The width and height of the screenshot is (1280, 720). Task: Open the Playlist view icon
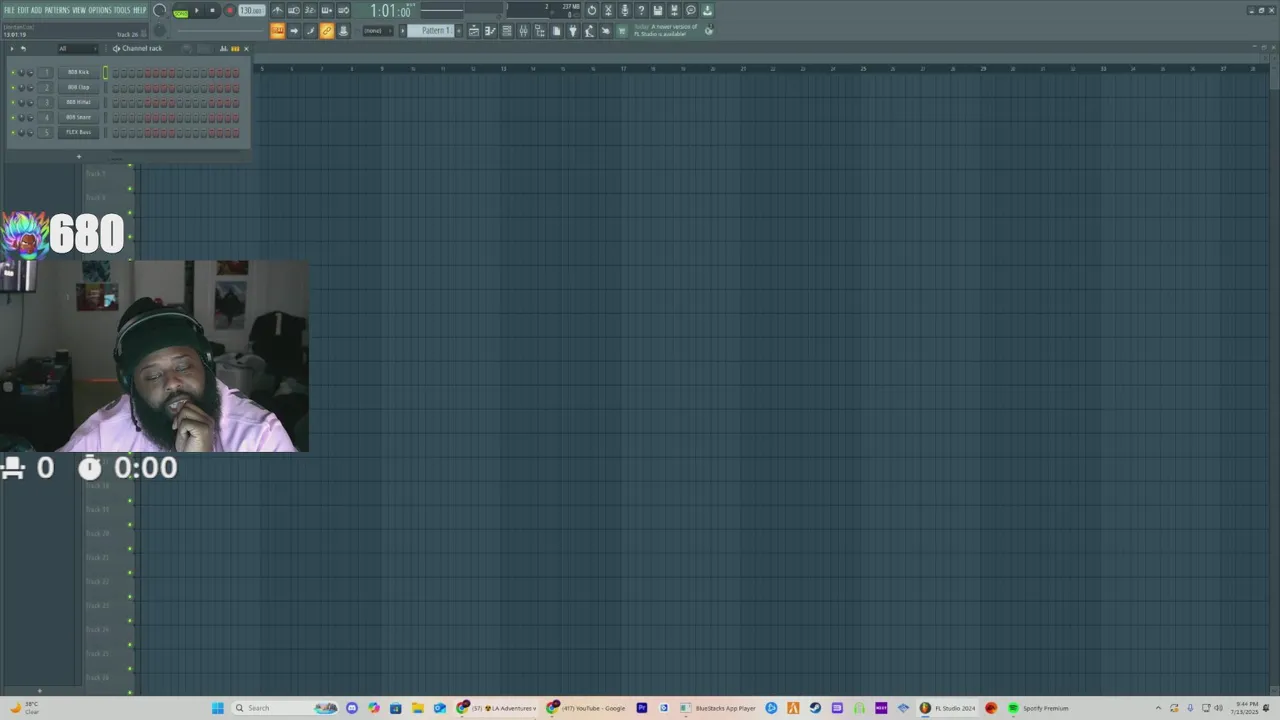pyautogui.click(x=474, y=31)
